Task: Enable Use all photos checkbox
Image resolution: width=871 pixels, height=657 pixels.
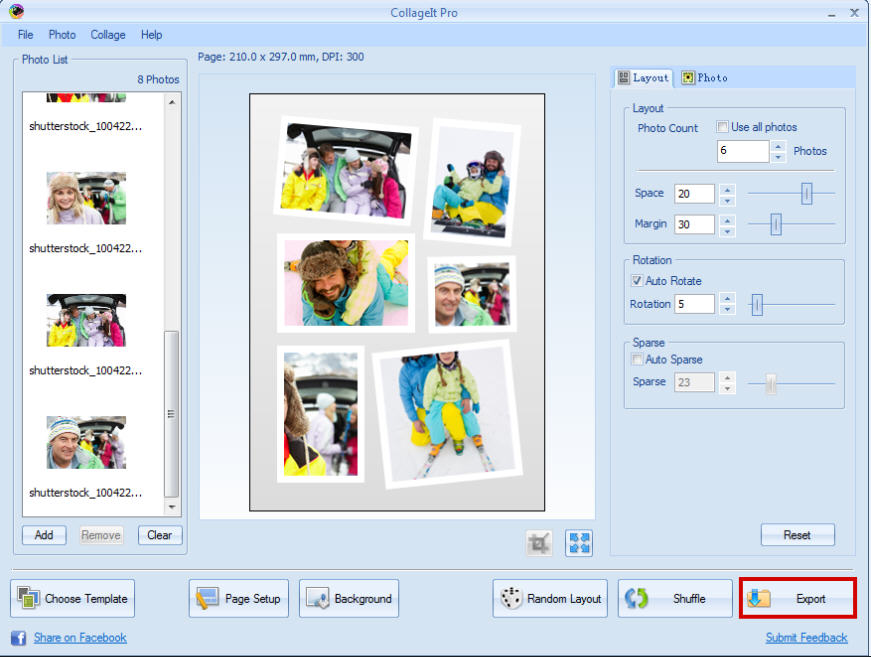Action: click(x=723, y=127)
